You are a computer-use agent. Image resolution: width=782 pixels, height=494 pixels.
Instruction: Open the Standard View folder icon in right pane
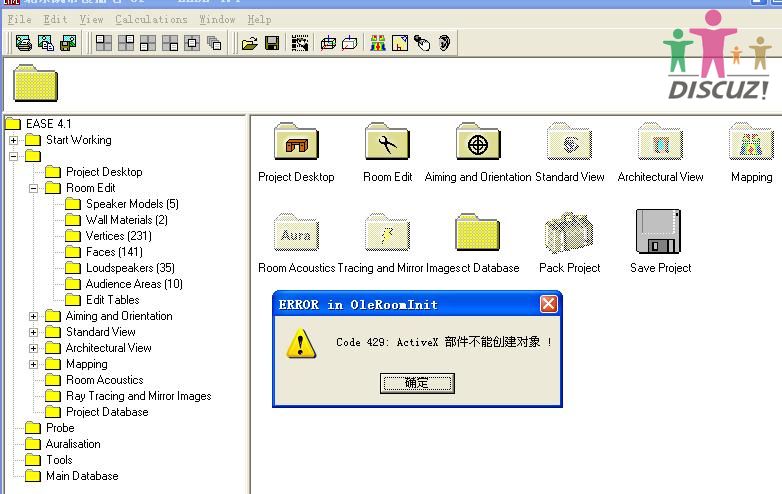coord(569,142)
